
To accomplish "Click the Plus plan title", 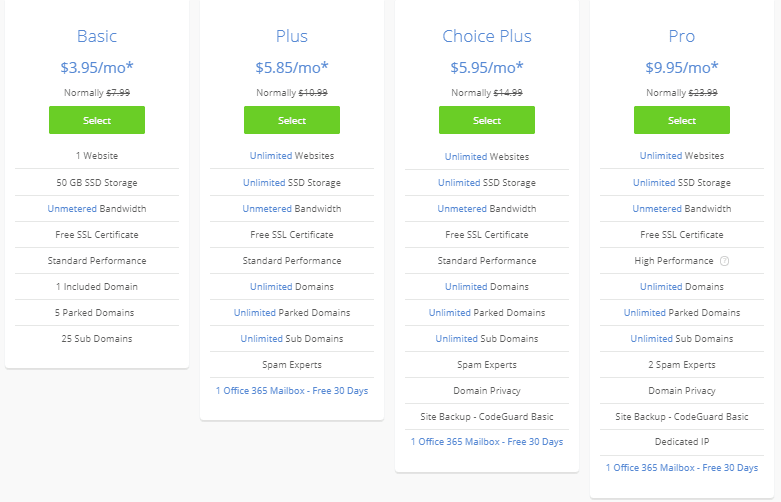I will click(x=292, y=36).
